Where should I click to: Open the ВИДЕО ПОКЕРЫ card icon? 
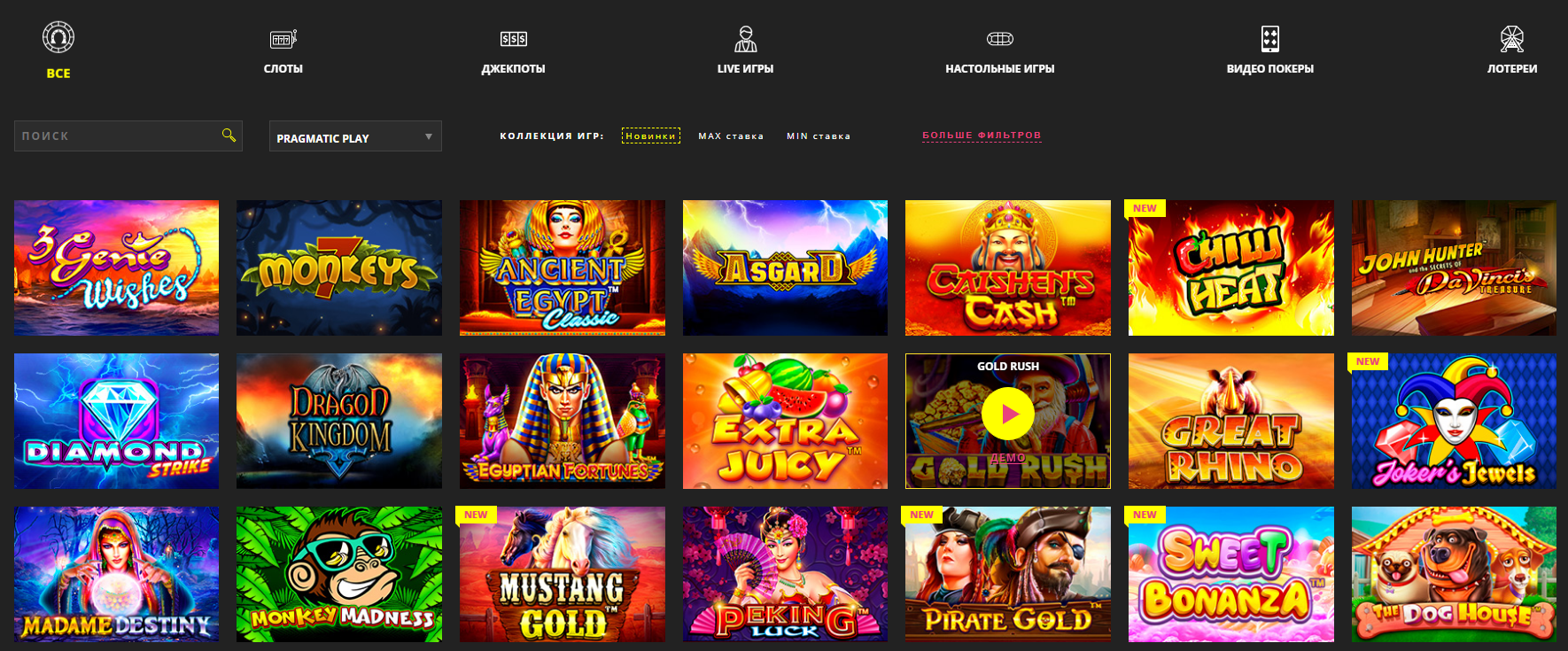1270,39
